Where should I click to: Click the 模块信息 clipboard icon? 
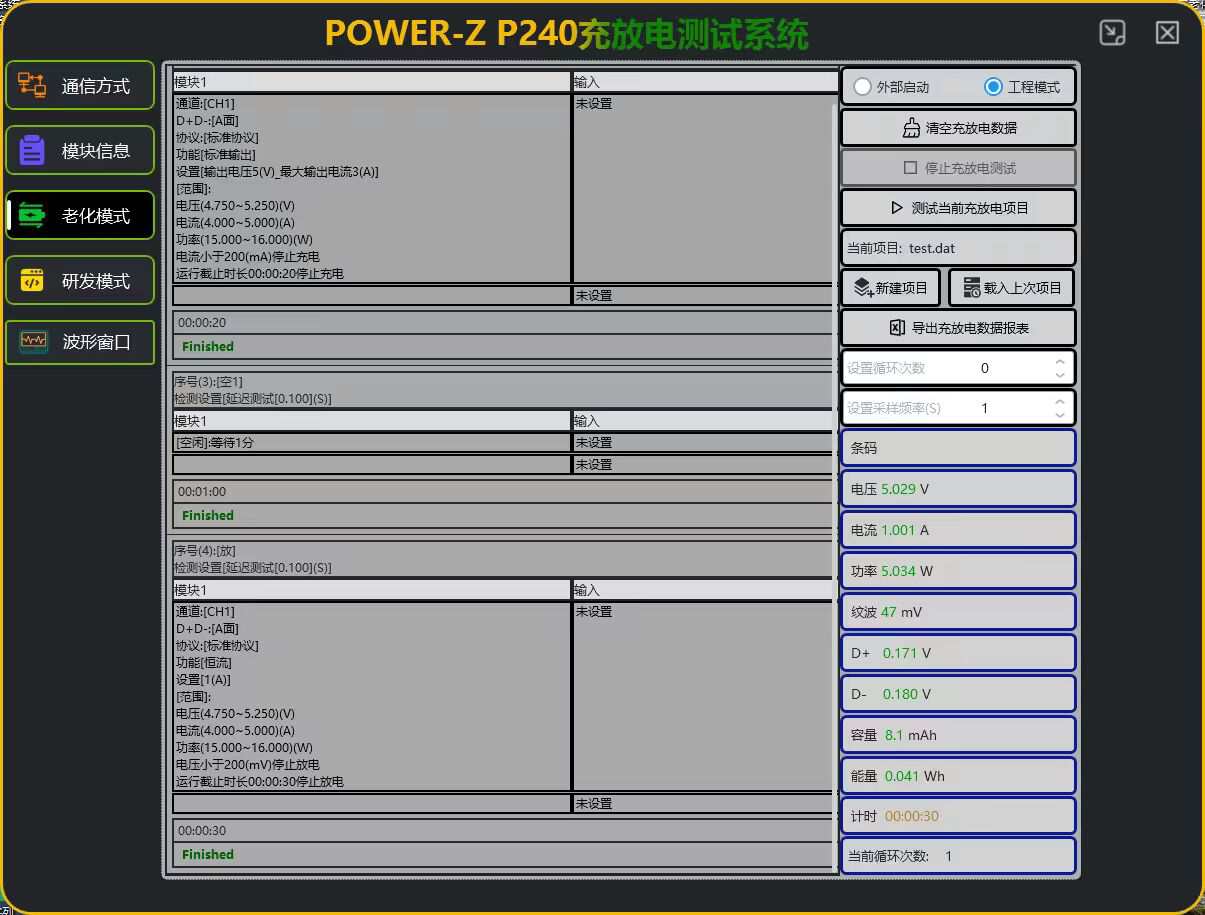32,151
